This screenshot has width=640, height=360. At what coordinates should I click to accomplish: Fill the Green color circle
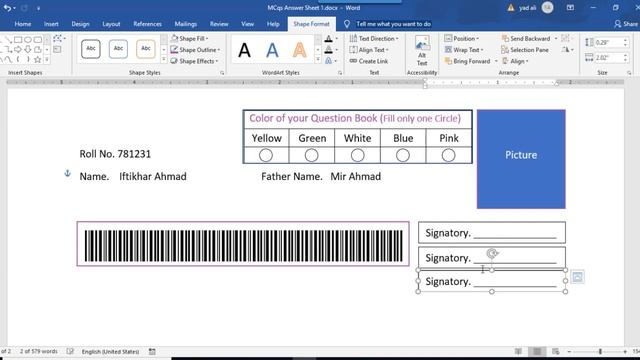(311, 156)
